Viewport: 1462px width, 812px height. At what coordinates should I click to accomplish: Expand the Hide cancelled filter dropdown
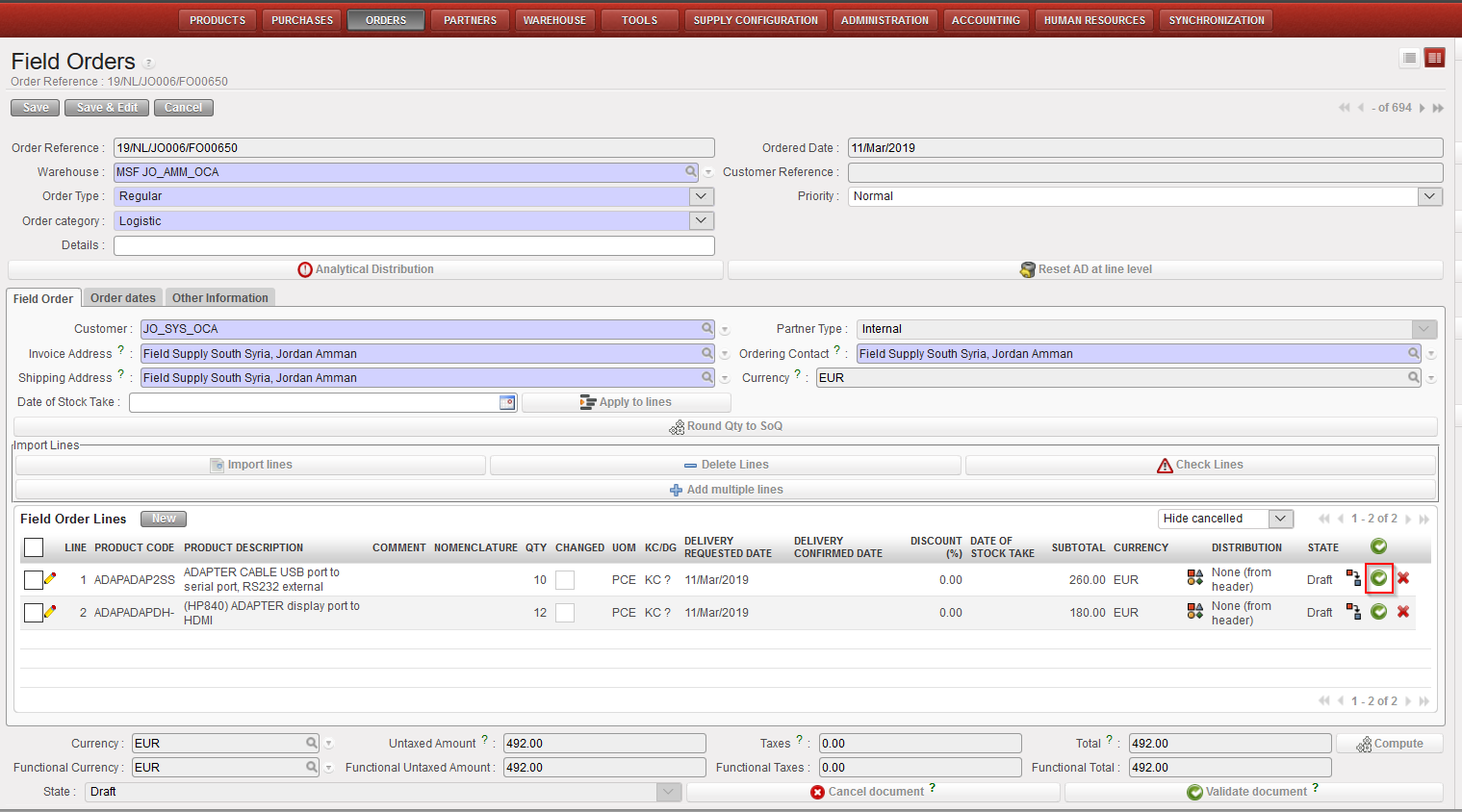point(1280,519)
